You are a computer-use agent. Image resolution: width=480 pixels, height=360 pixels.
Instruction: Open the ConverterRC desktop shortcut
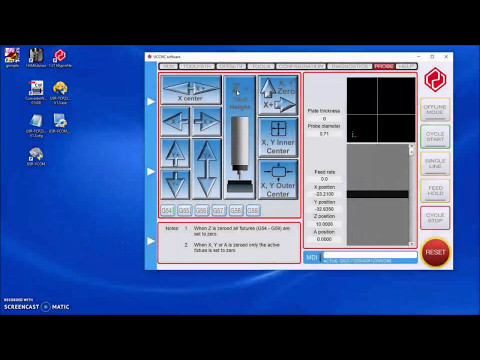click(36, 93)
